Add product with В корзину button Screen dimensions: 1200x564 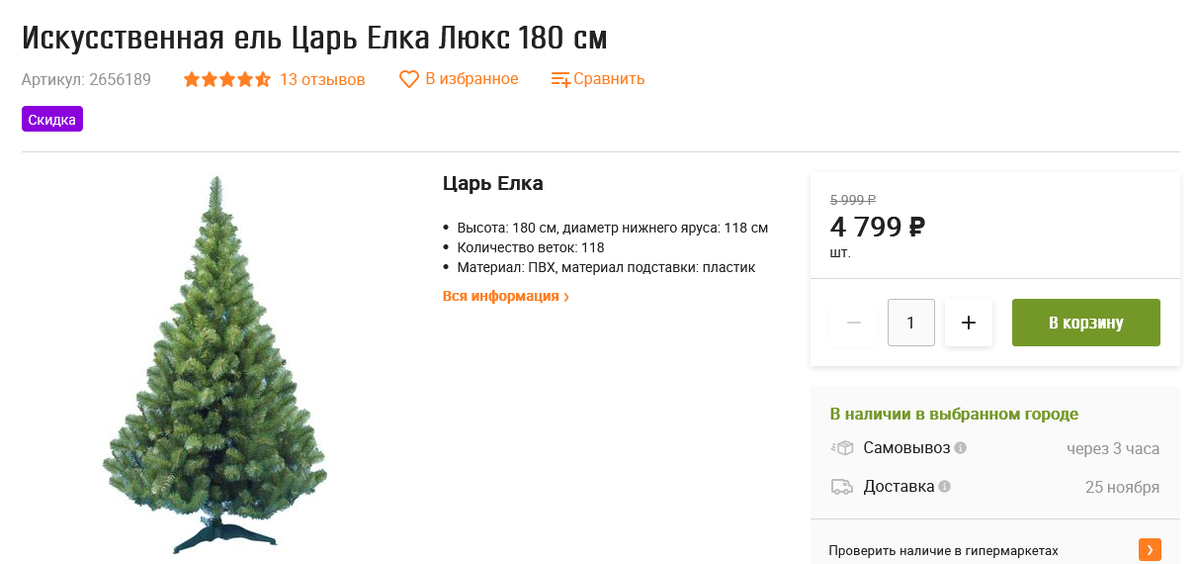pyautogui.click(x=1086, y=323)
